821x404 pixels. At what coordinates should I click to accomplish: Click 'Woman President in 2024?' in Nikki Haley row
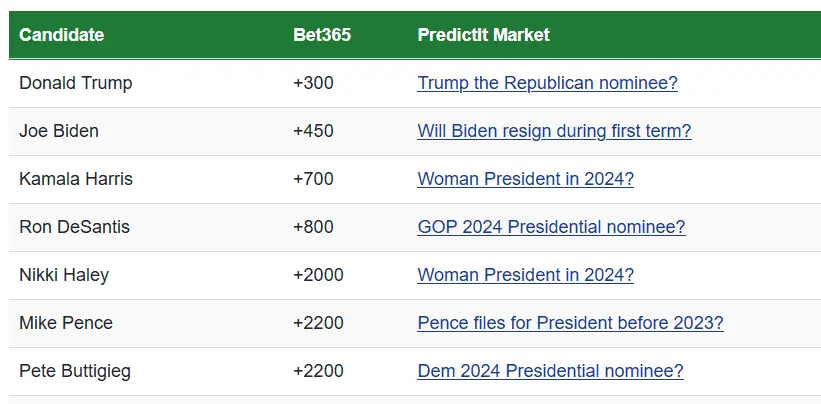[x=525, y=275]
